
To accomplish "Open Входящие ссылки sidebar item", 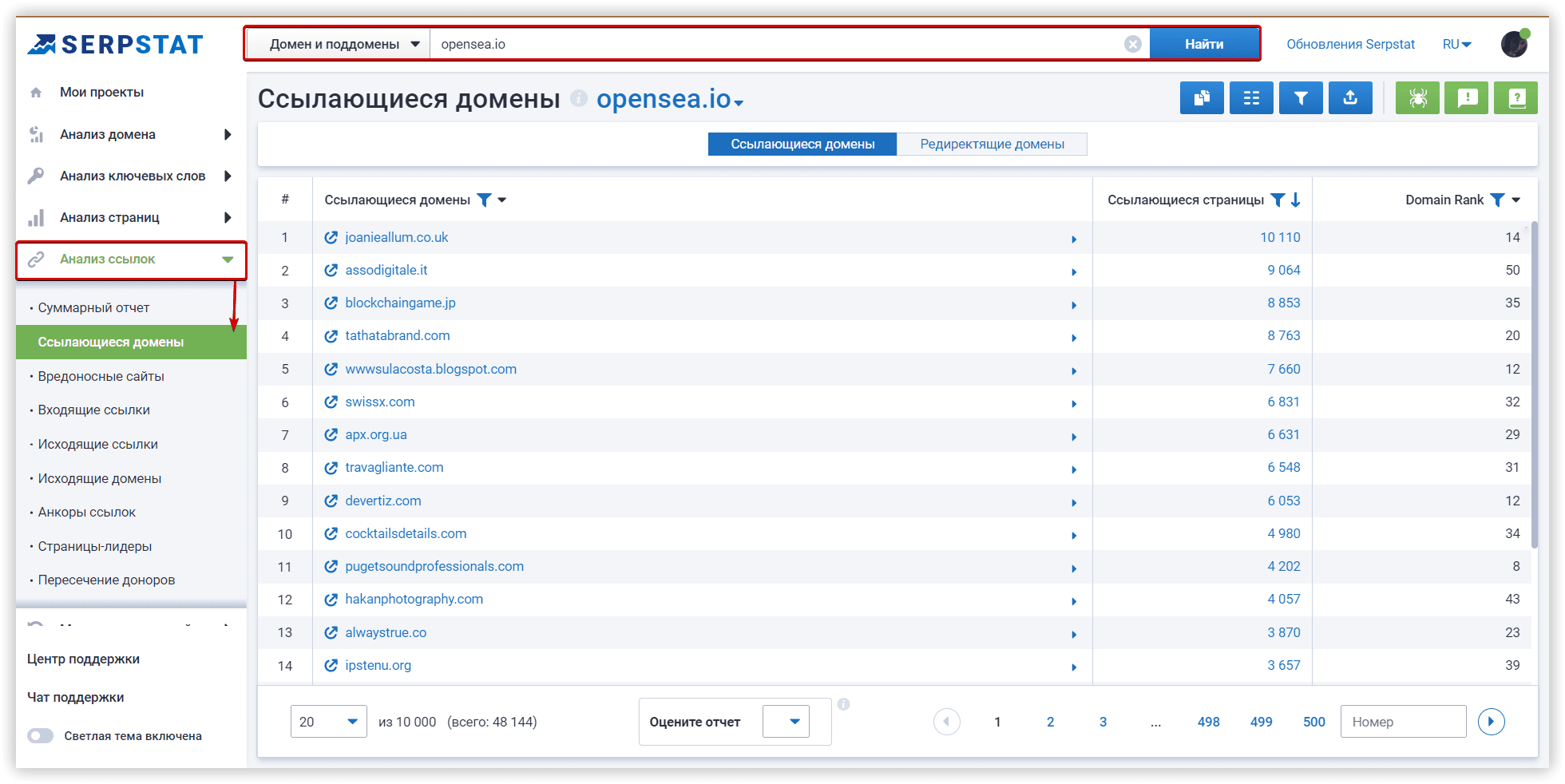I will point(93,410).
